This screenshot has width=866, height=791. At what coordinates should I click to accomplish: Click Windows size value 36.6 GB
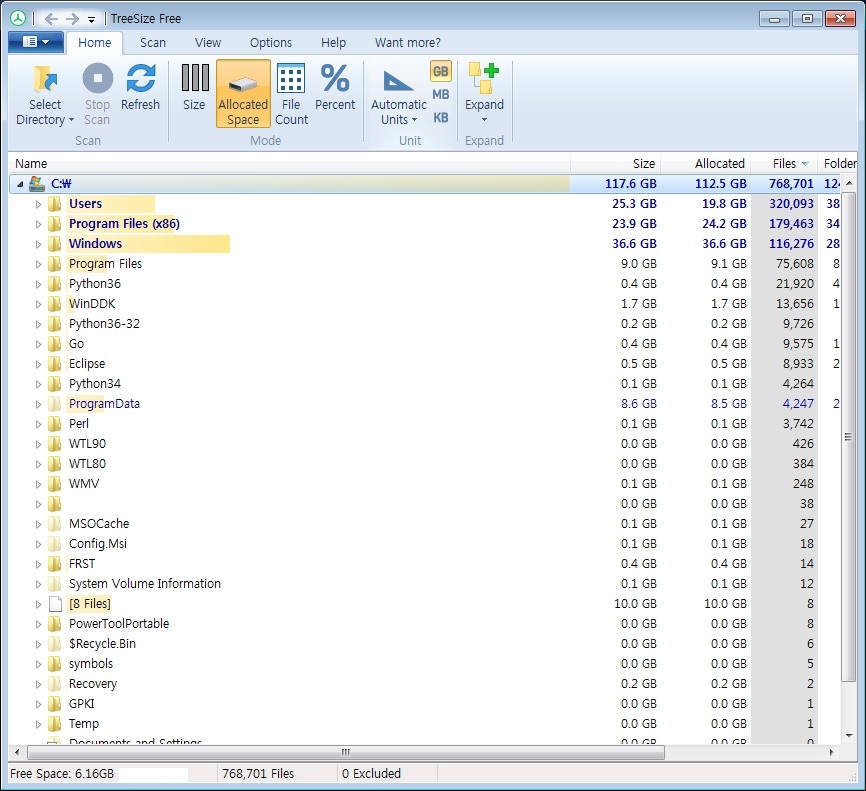[634, 244]
